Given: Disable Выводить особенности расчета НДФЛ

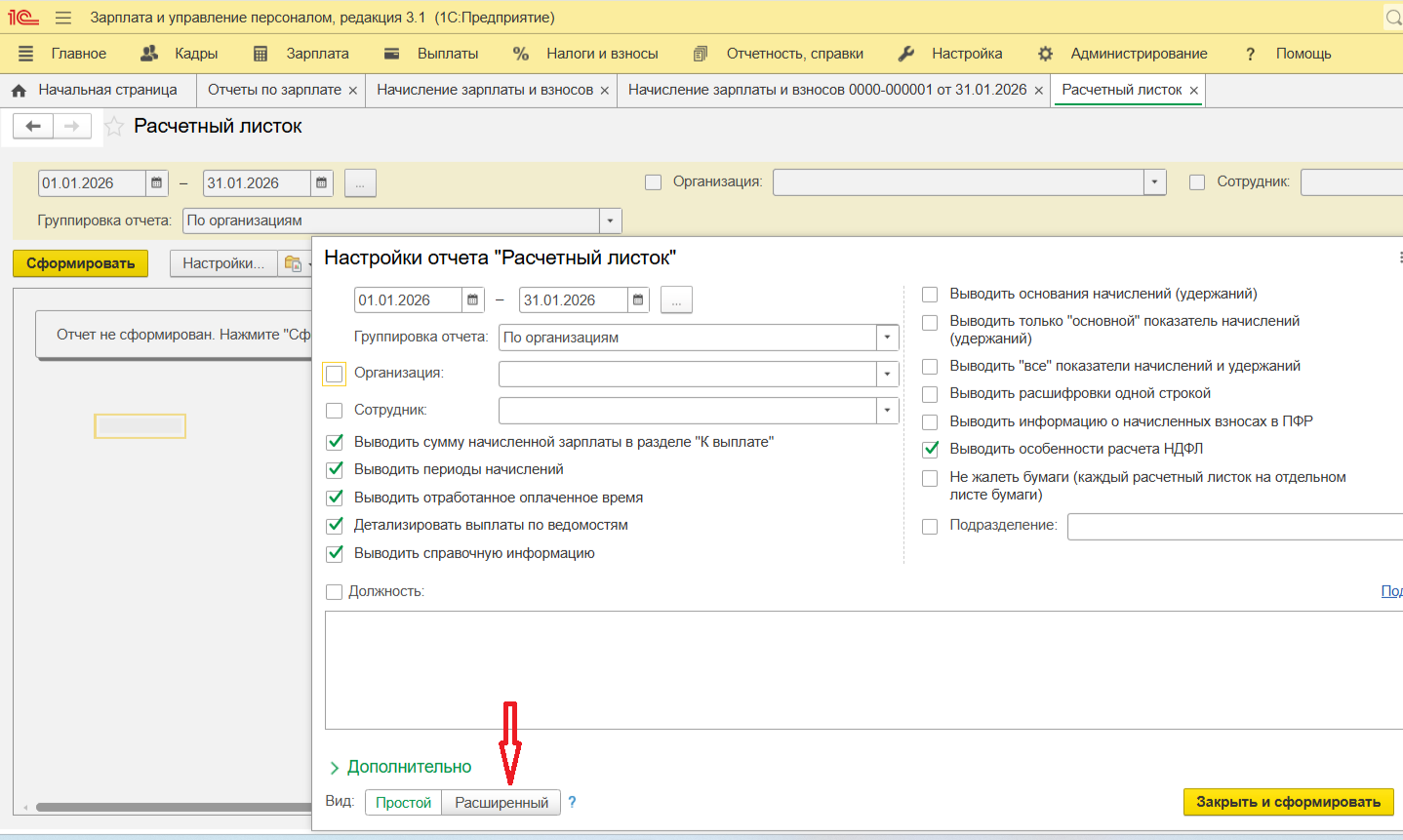Looking at the screenshot, I should [930, 449].
